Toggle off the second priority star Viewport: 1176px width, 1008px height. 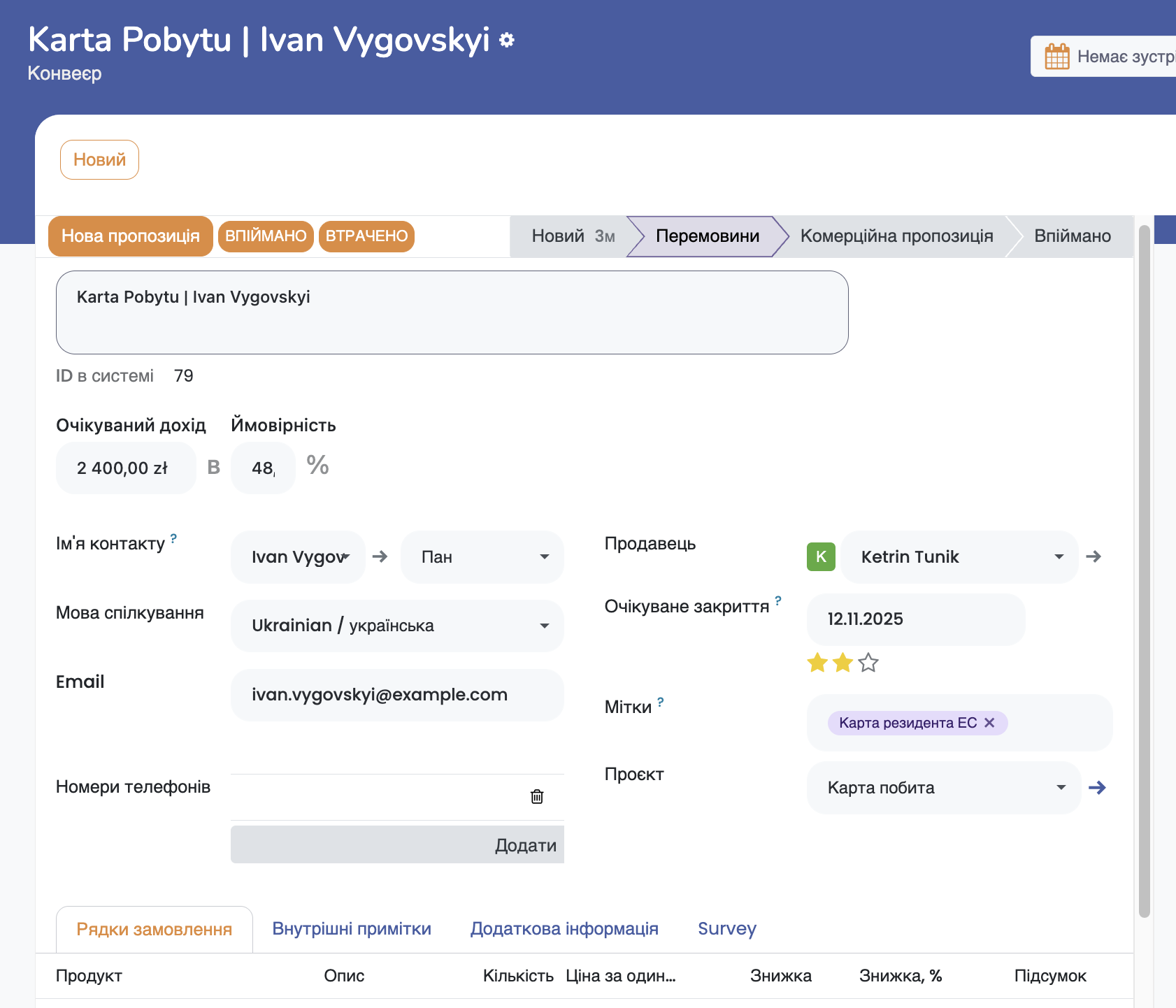(842, 663)
